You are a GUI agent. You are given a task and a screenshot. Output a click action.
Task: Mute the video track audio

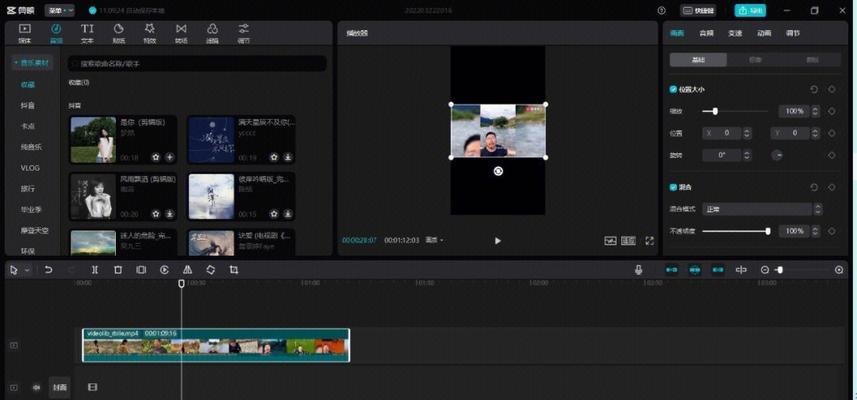[37, 387]
